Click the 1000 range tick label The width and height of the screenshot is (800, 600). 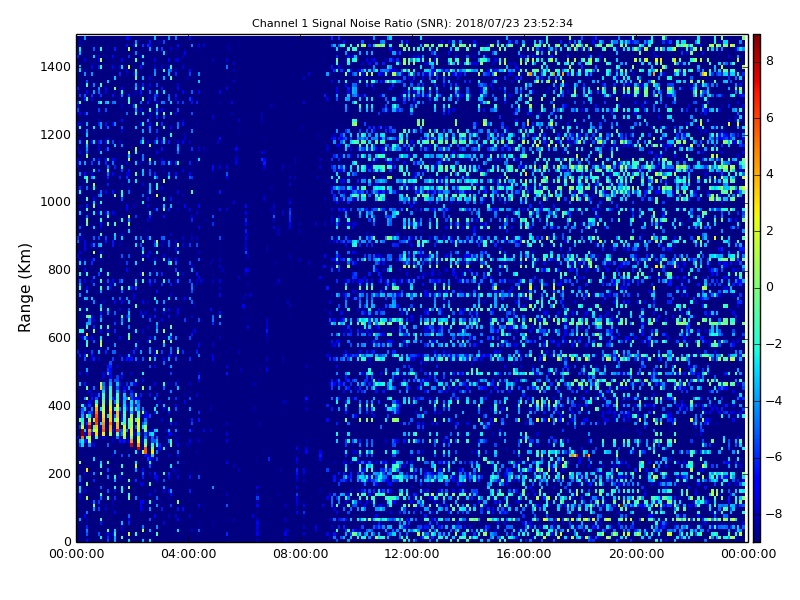[x=56, y=202]
